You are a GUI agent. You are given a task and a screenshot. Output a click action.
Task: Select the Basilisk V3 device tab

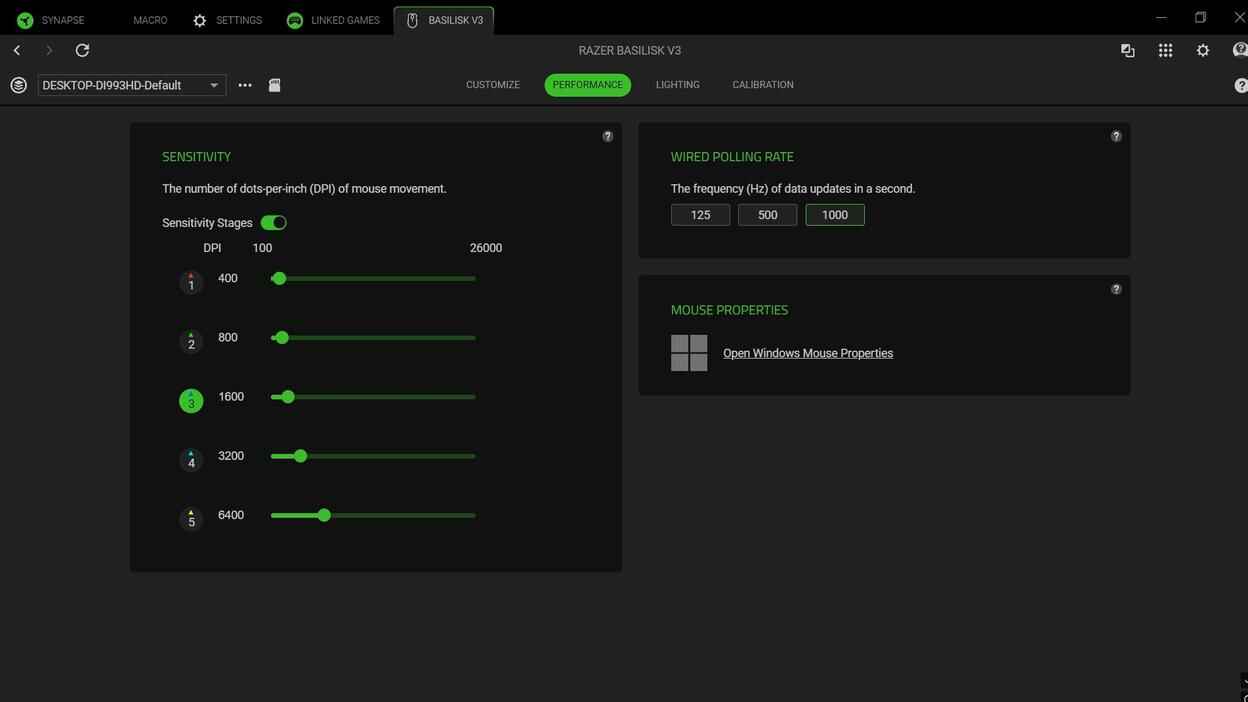tap(444, 20)
